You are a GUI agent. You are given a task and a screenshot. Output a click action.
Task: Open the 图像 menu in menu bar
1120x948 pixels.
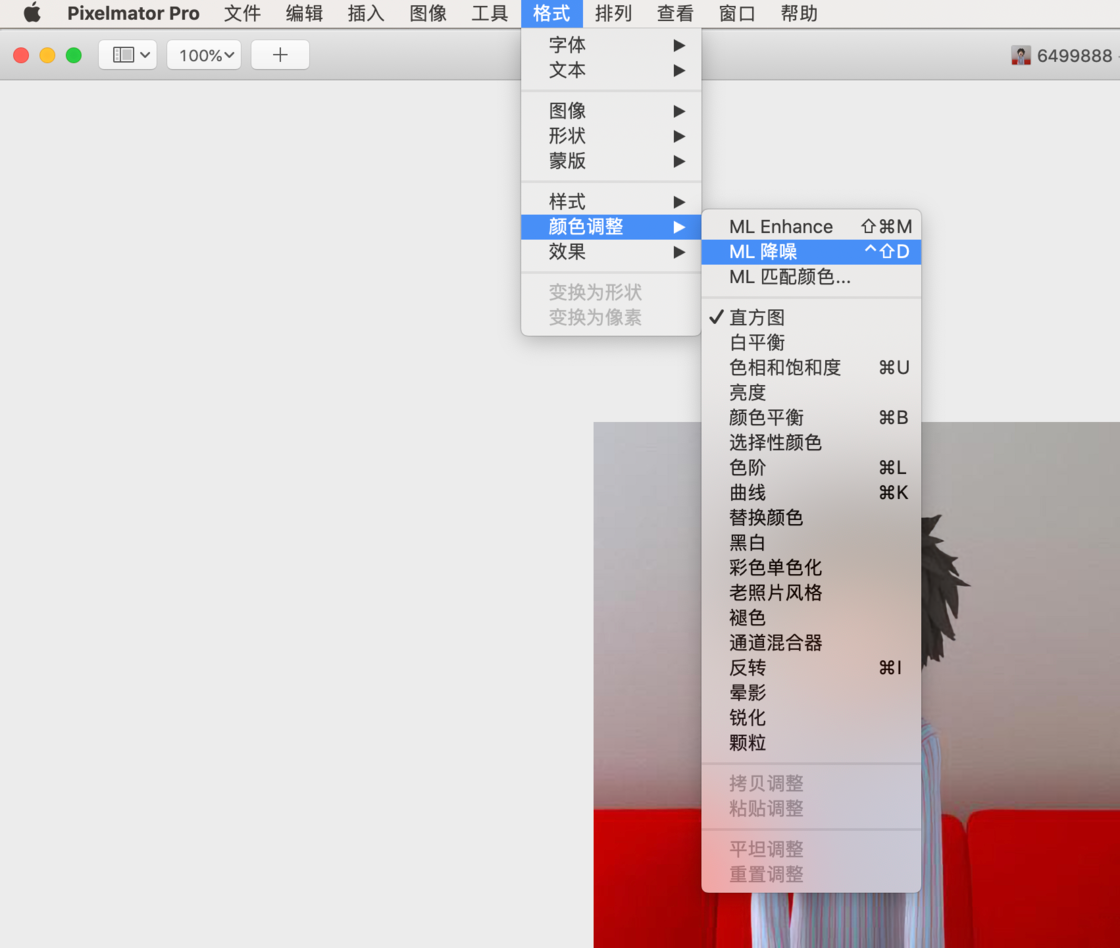428,13
